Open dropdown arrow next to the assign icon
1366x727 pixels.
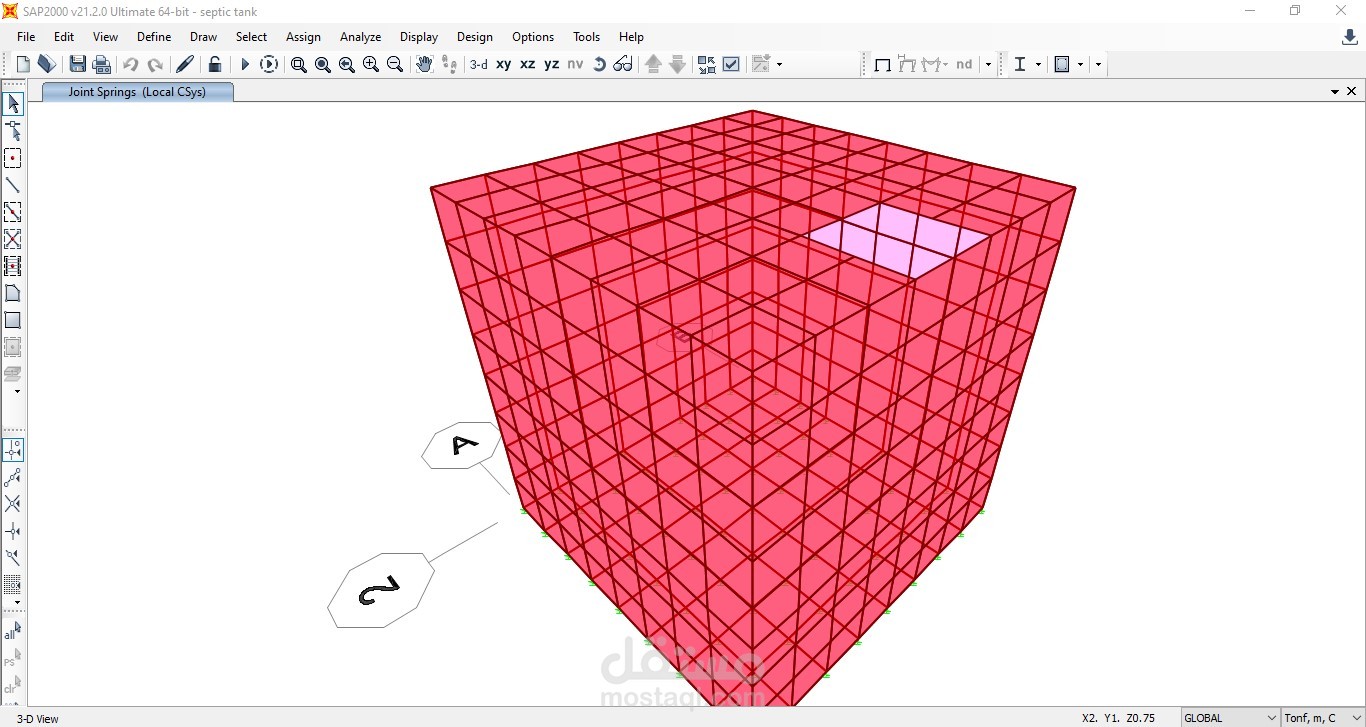780,64
